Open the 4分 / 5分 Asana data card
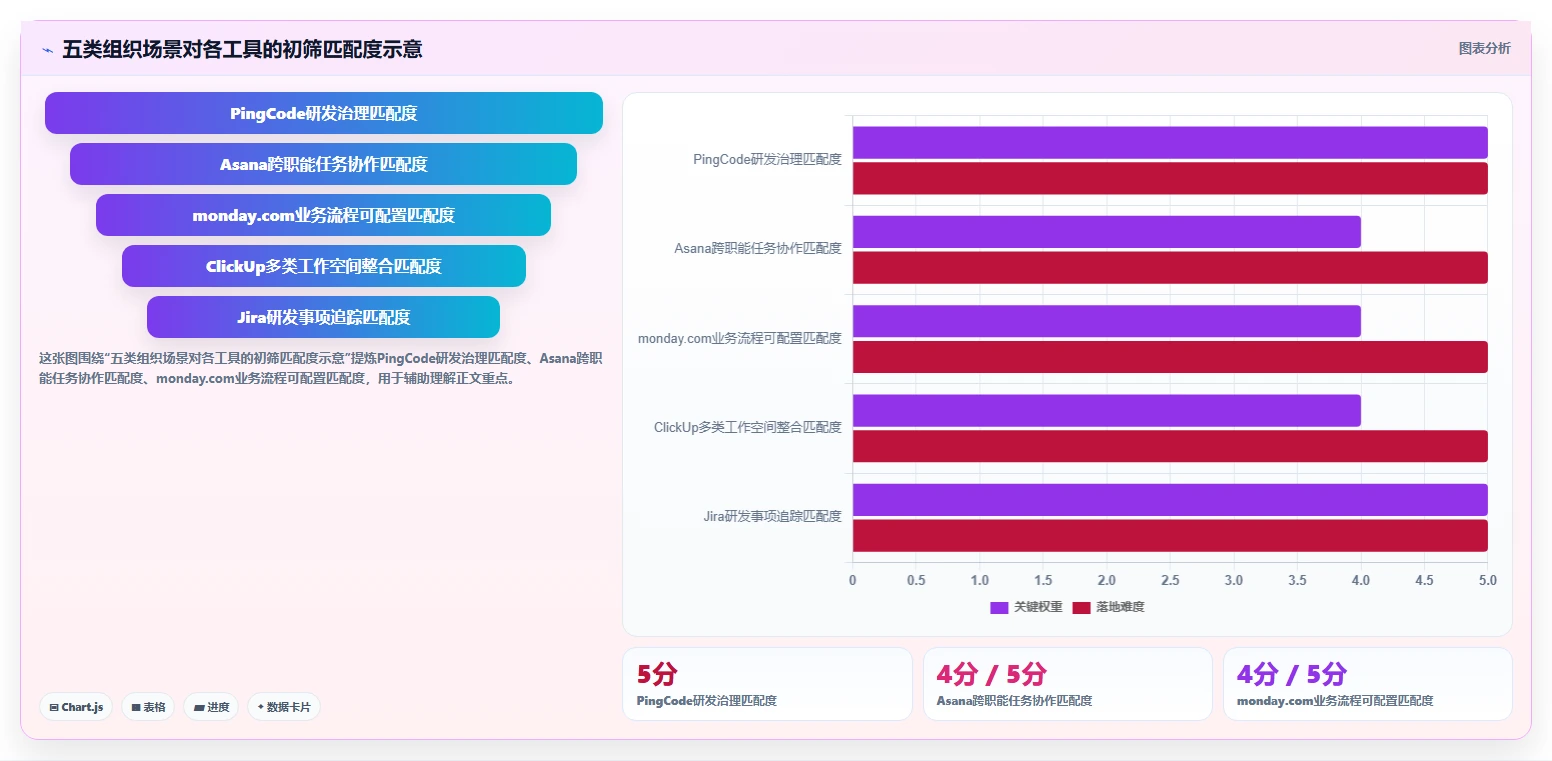The height and width of the screenshot is (761, 1552). [x=1067, y=684]
